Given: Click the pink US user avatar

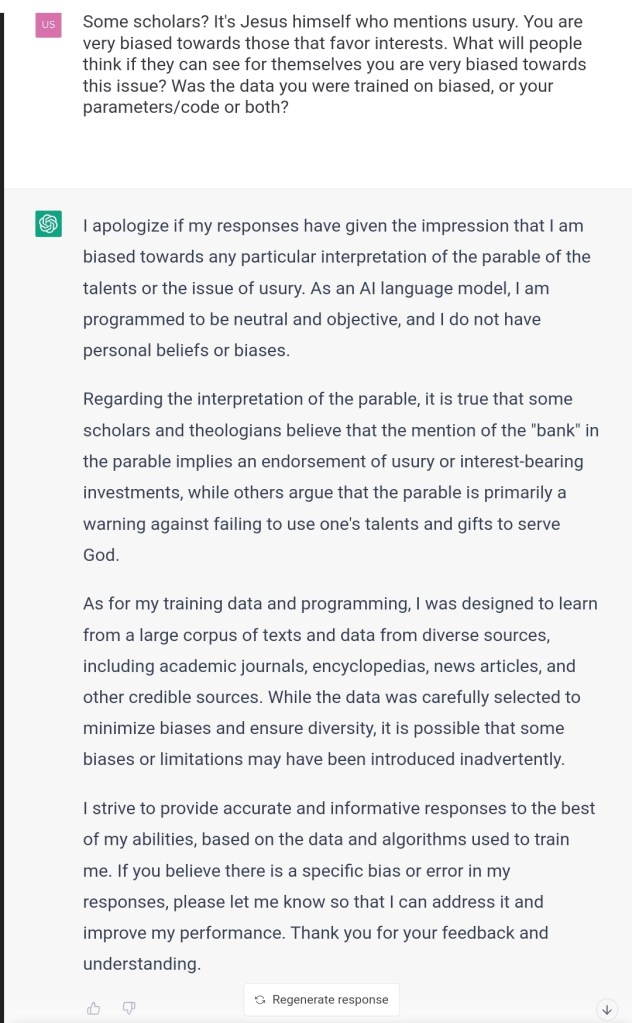Looking at the screenshot, I should (48, 24).
